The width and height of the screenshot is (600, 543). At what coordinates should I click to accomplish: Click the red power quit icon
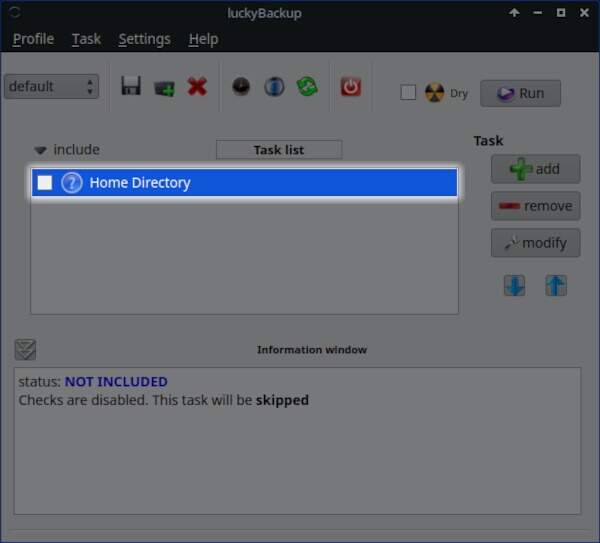pos(351,86)
